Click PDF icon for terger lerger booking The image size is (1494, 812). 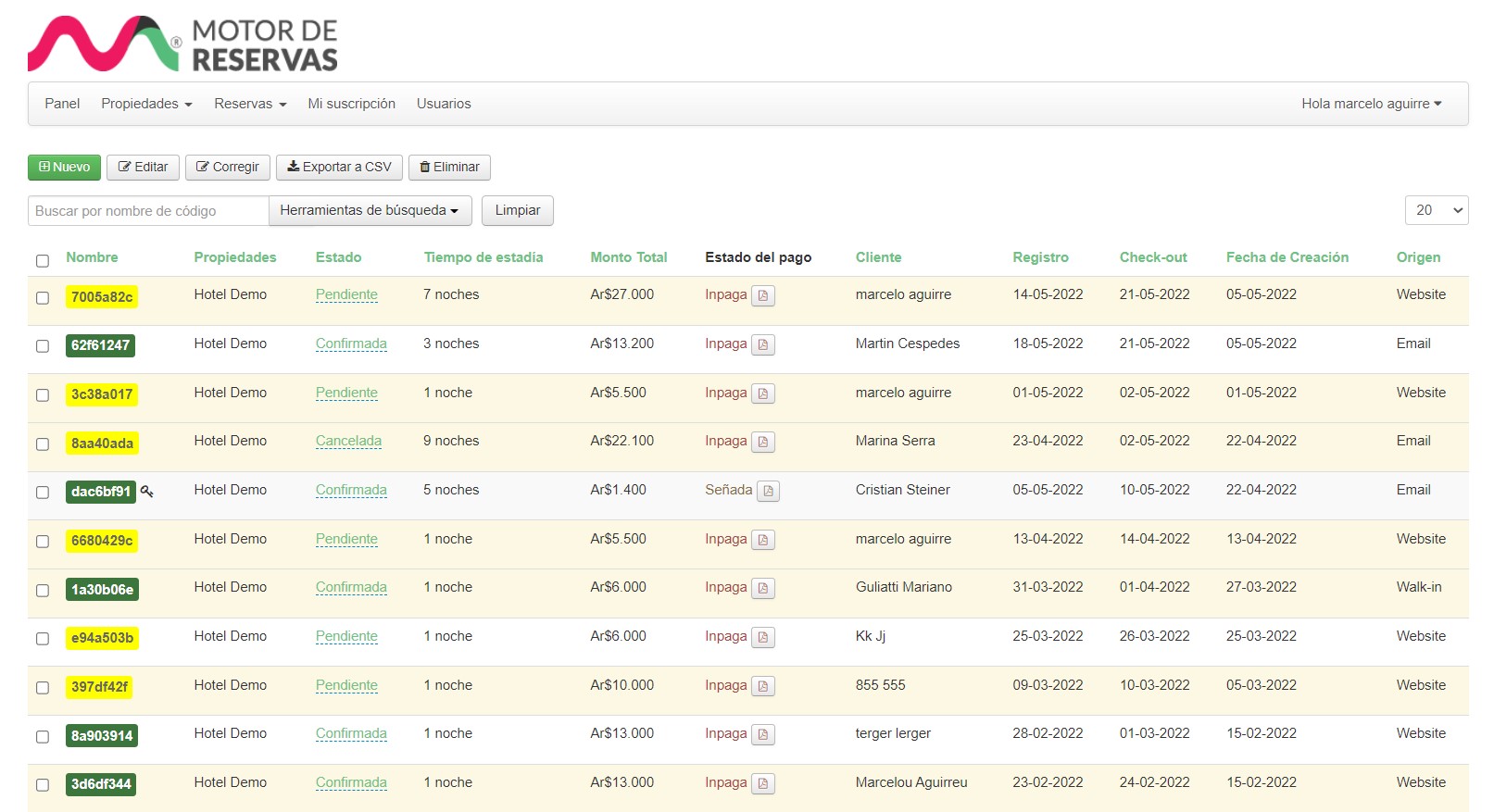pos(762,735)
